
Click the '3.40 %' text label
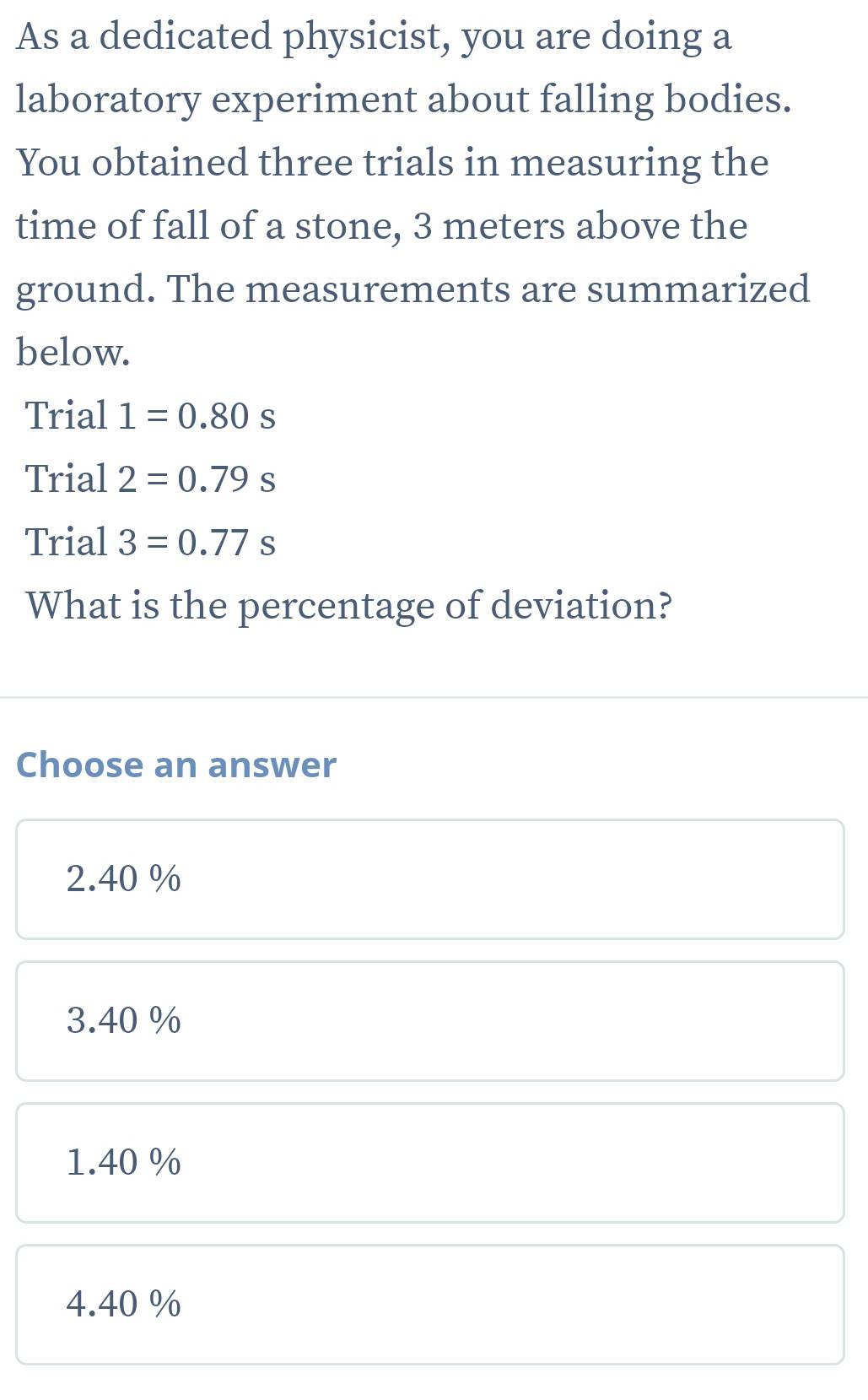pyautogui.click(x=124, y=1020)
